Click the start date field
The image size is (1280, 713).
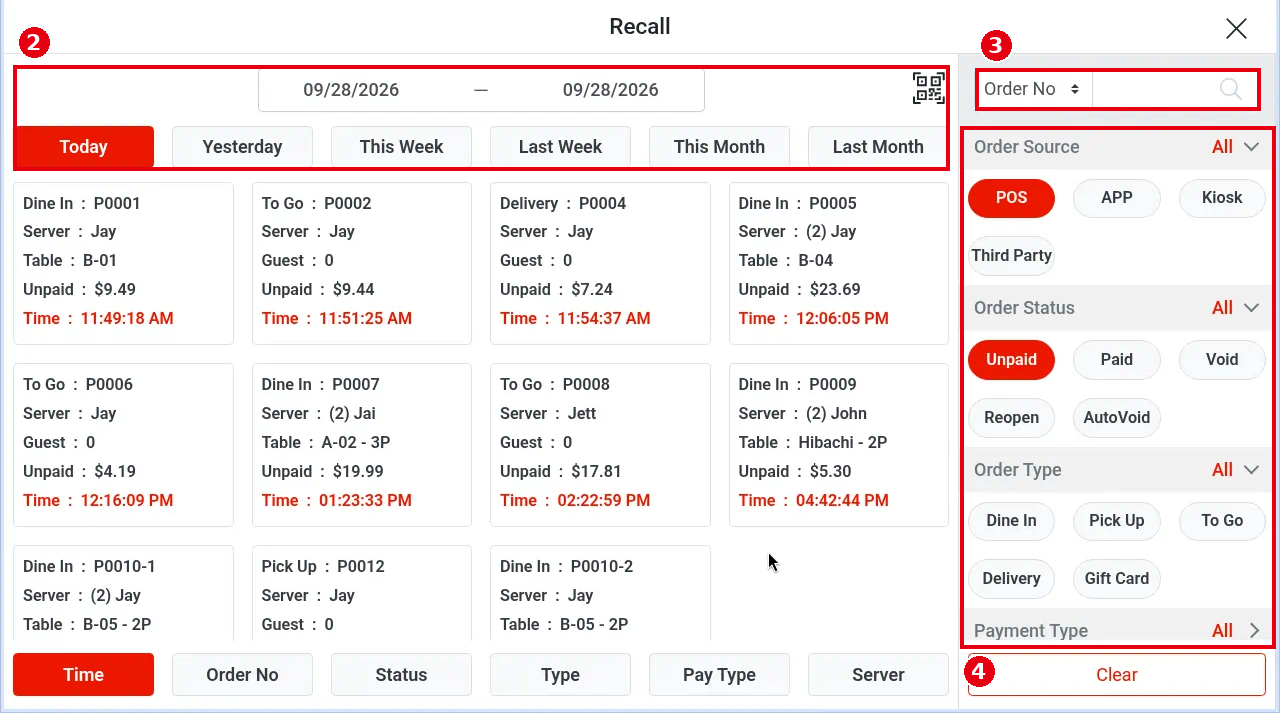(x=351, y=90)
